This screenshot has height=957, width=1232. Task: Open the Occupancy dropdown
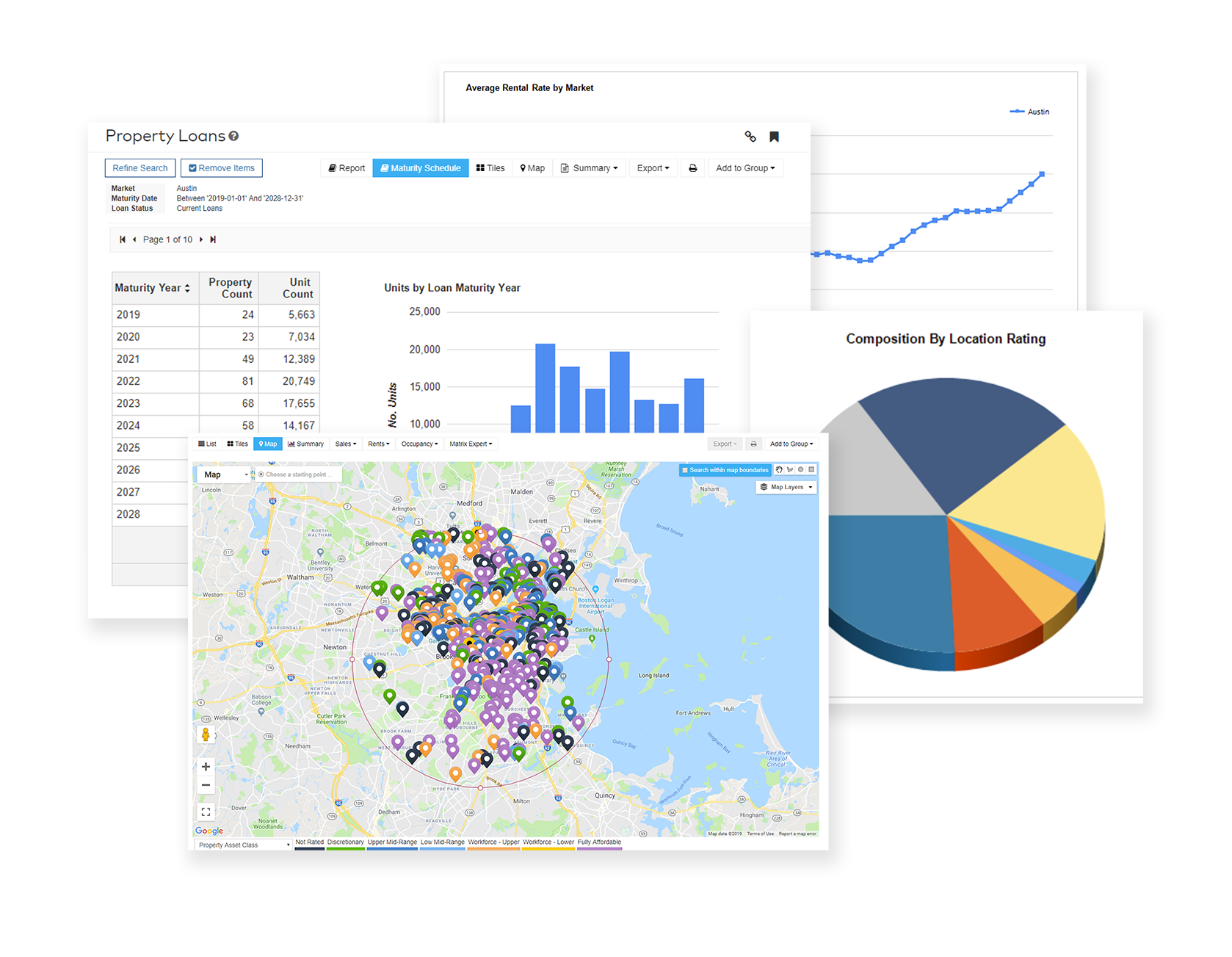coord(419,443)
